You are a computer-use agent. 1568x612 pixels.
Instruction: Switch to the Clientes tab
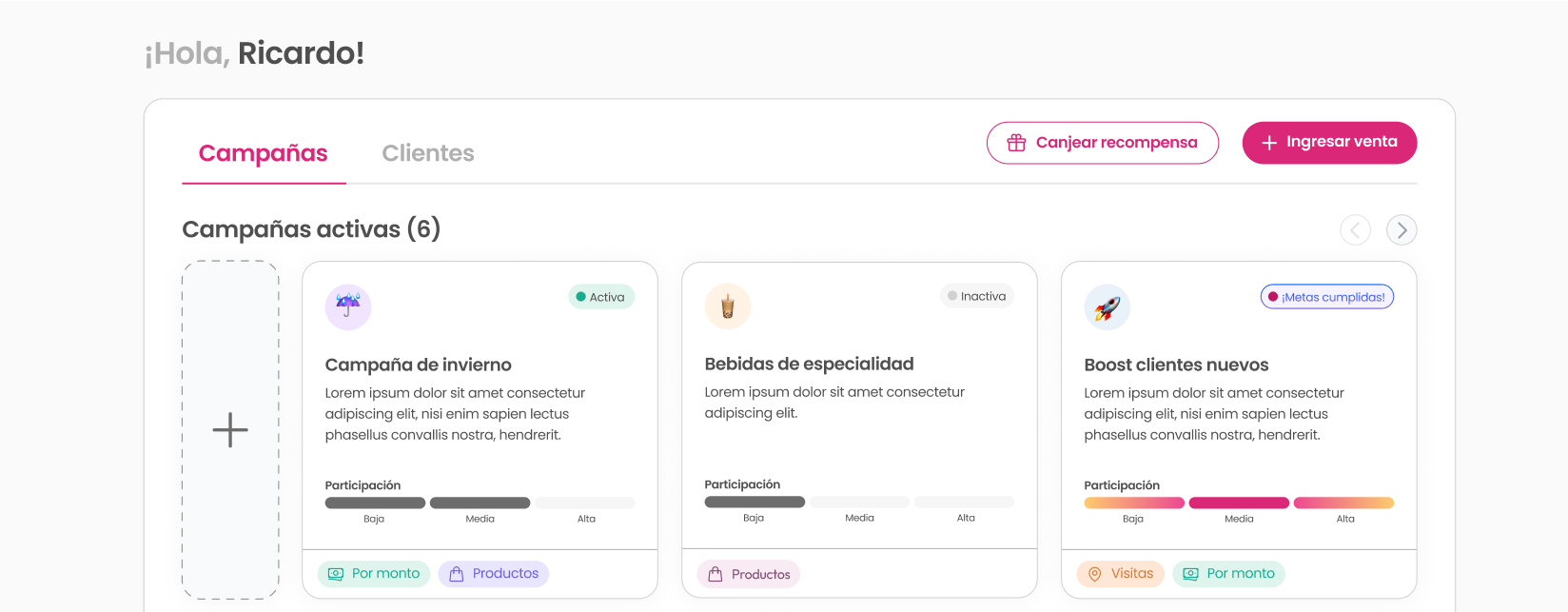pos(428,153)
